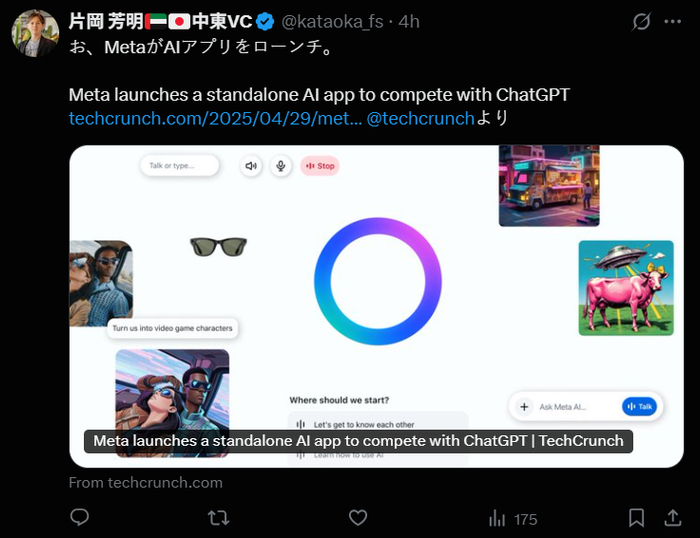
Task: Click the "From techcrunch.com" source label
Action: tap(146, 483)
